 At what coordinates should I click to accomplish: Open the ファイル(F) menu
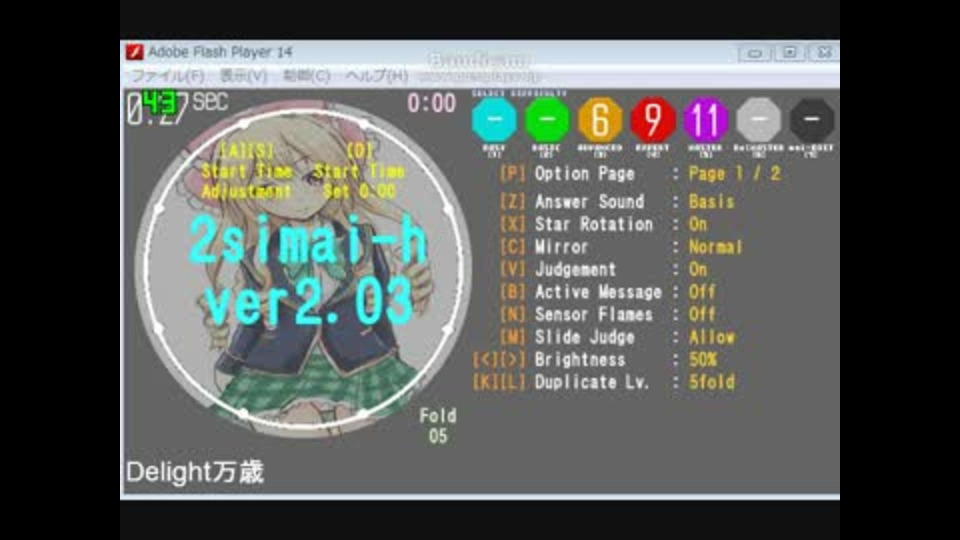pos(168,76)
